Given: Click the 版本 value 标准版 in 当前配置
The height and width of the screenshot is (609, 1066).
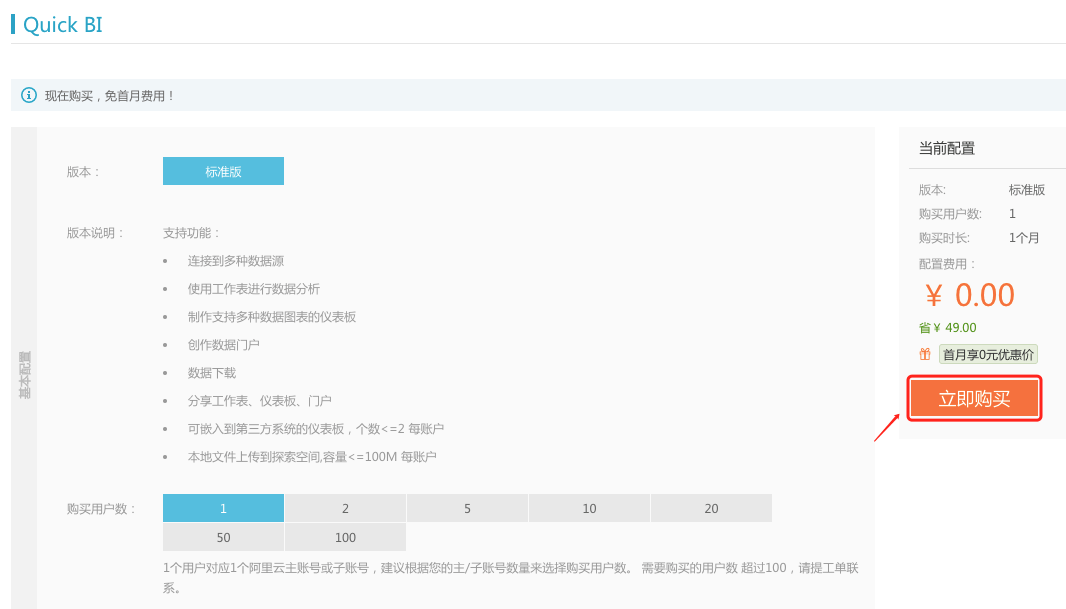Looking at the screenshot, I should [x=1027, y=190].
